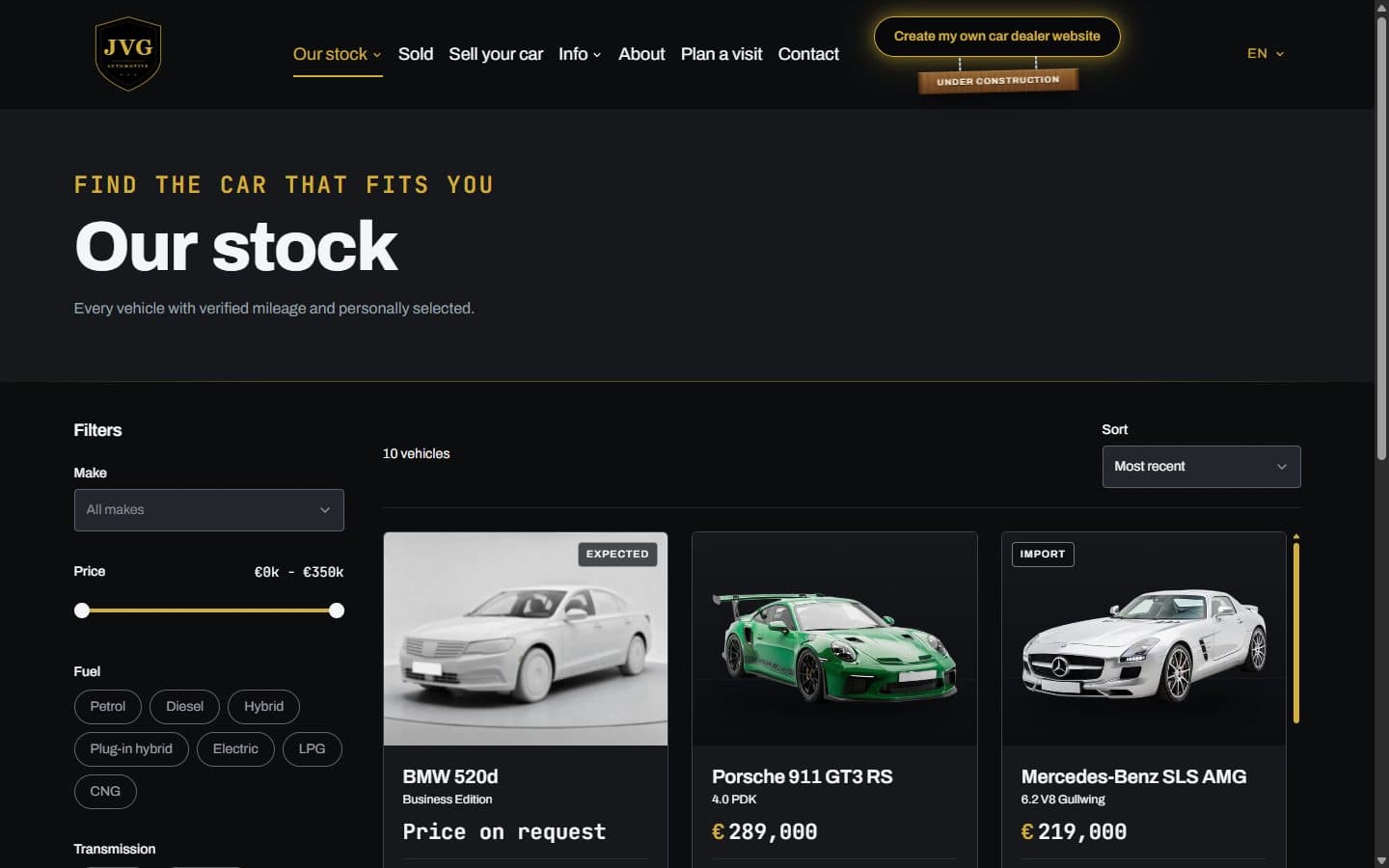Screen dimensions: 1389x868
Task: Click the 4.0 PDK subtitle
Action: click(x=734, y=800)
